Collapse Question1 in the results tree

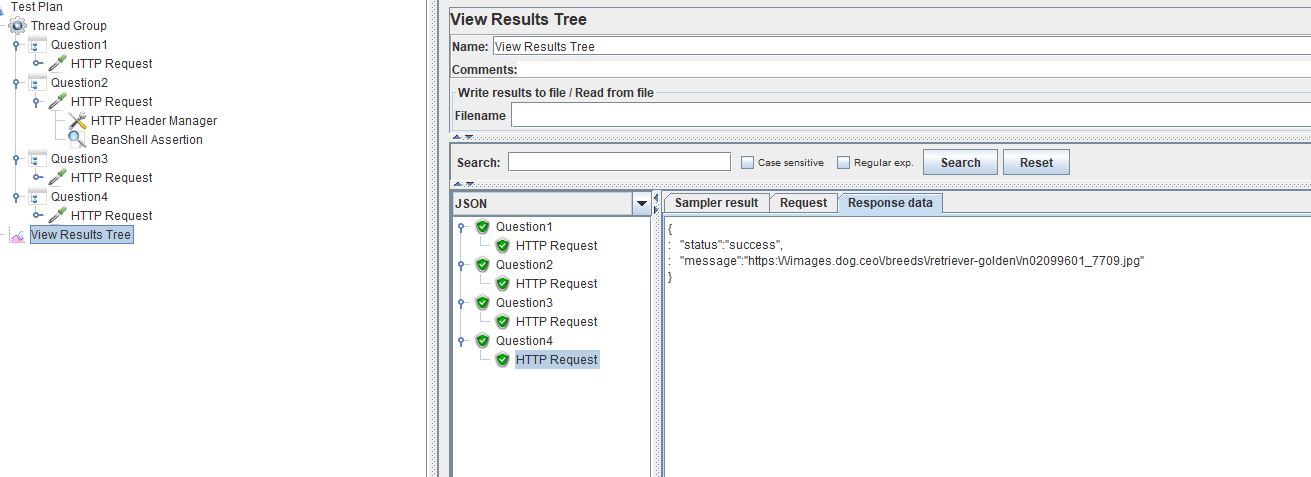tap(462, 227)
